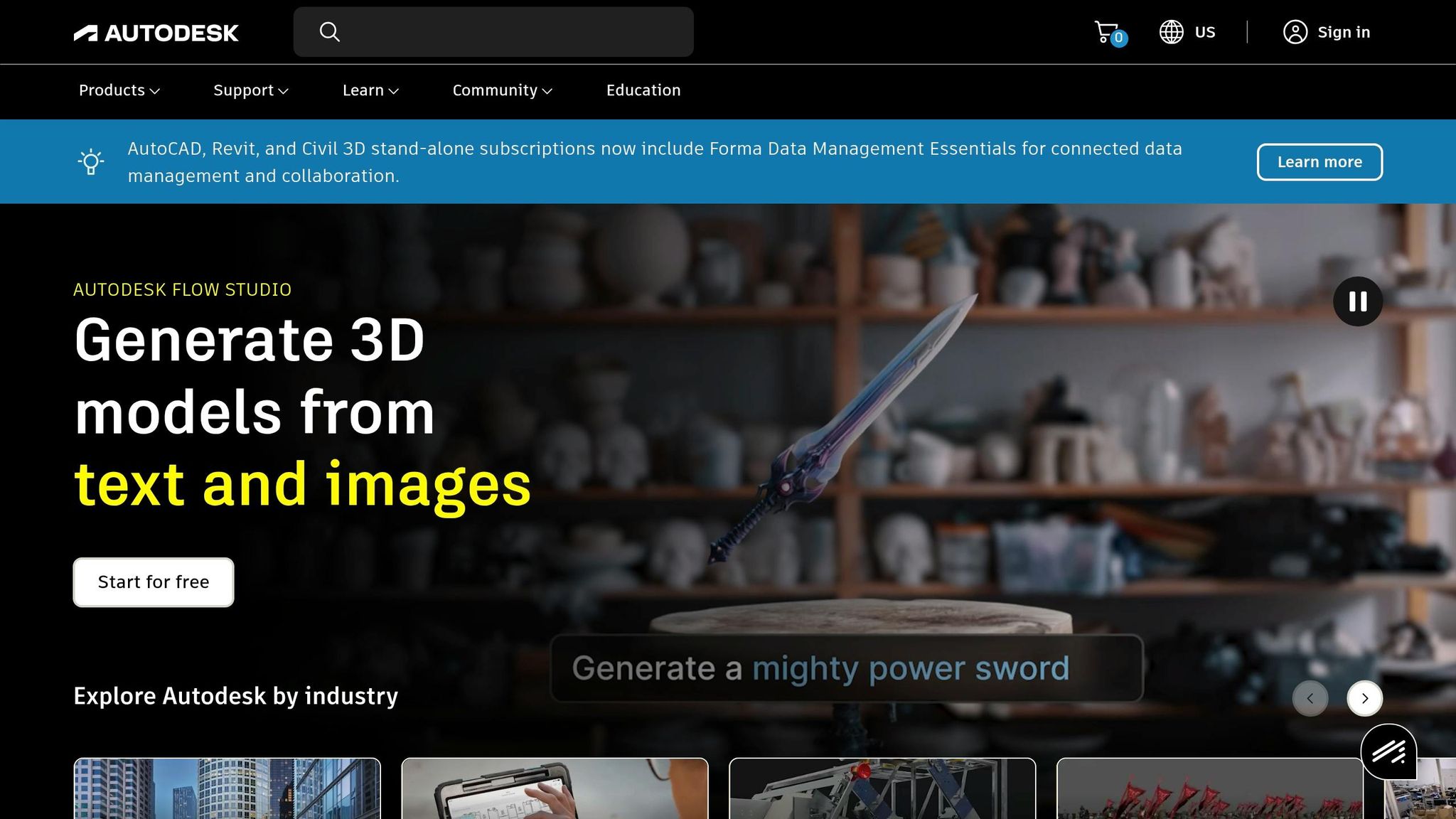The height and width of the screenshot is (819, 1456).
Task: Click inside the search input field
Action: [x=498, y=31]
